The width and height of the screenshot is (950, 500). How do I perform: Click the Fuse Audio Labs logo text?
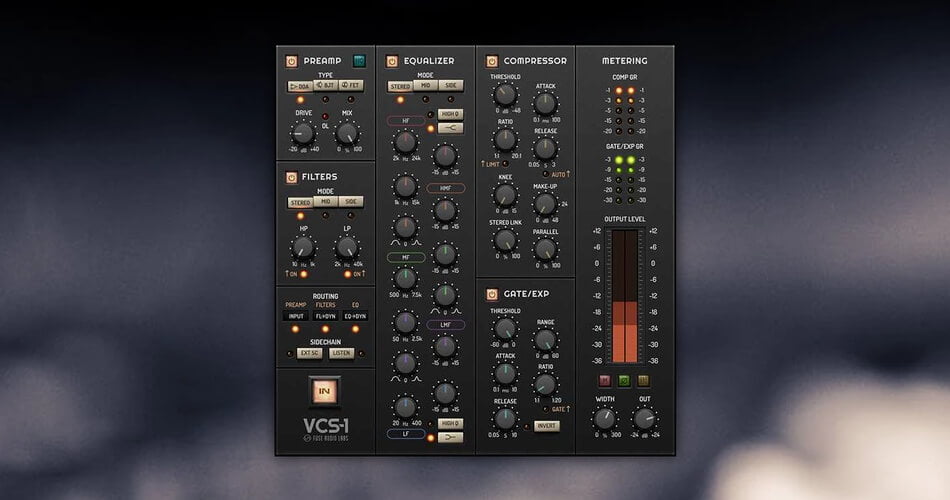(x=326, y=438)
